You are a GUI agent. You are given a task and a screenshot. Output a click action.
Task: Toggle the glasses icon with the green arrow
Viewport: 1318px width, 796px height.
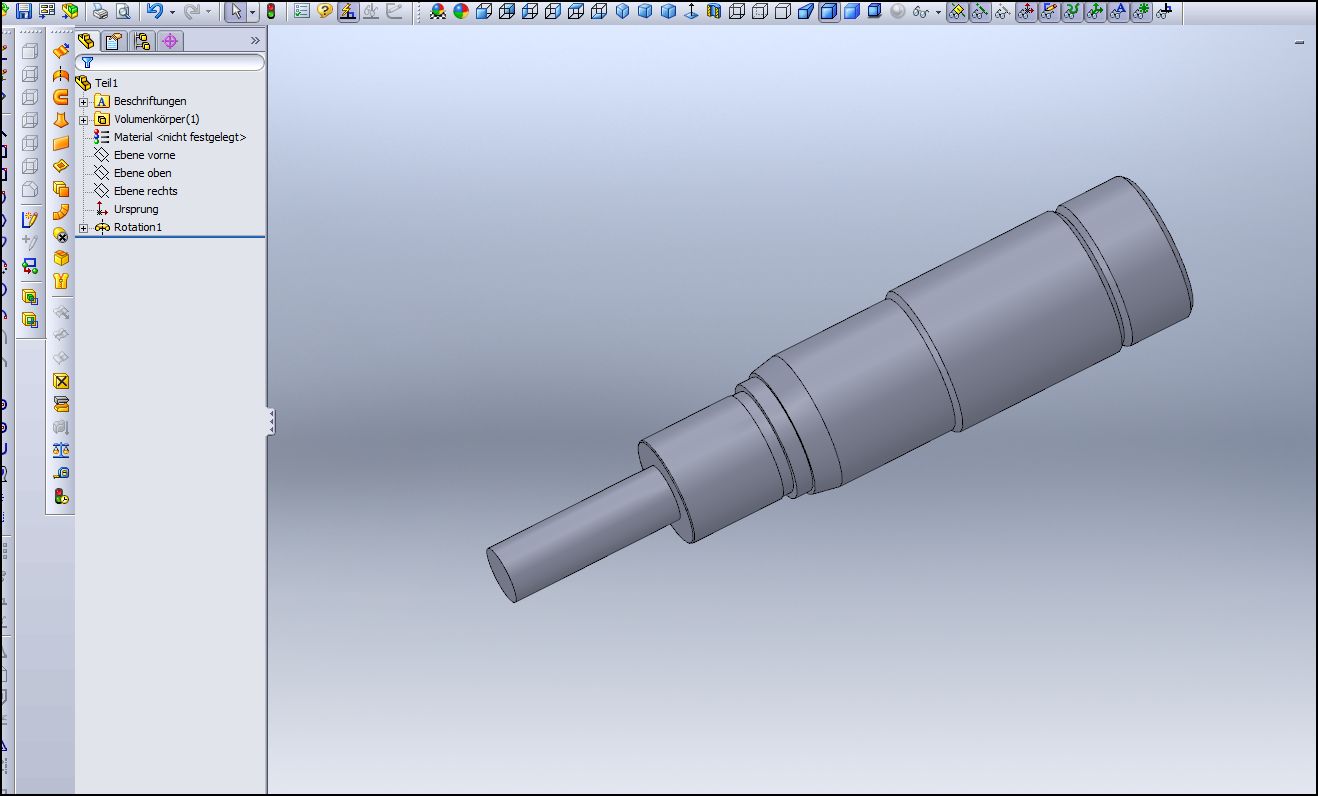coord(1095,12)
